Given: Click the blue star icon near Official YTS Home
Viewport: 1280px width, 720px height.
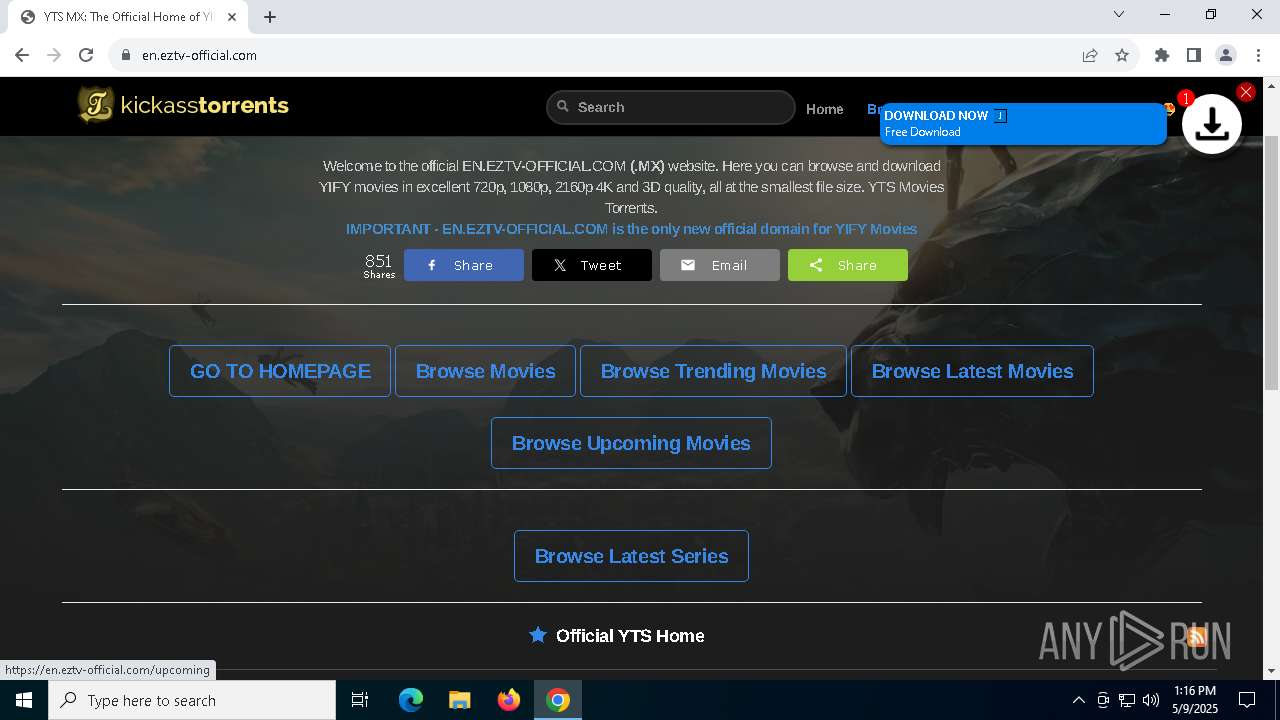Looking at the screenshot, I should pos(538,635).
